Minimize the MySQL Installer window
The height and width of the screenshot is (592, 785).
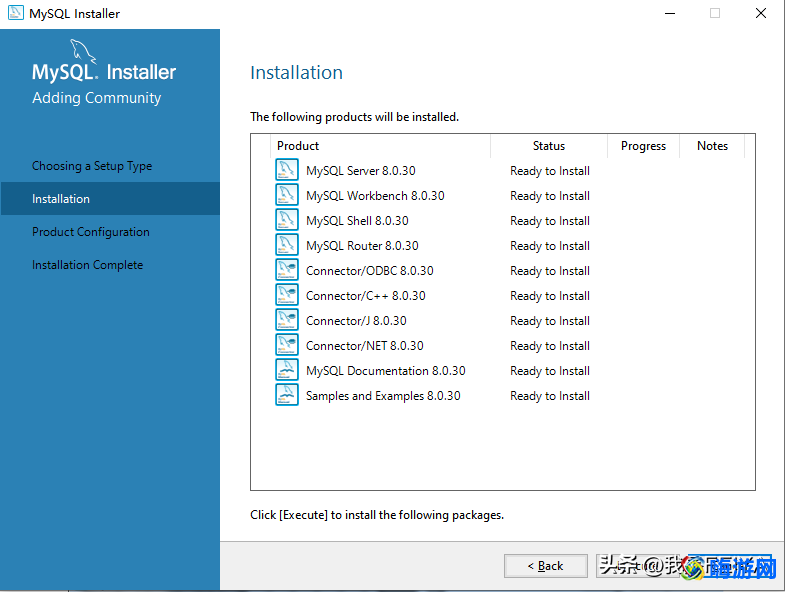[x=670, y=13]
